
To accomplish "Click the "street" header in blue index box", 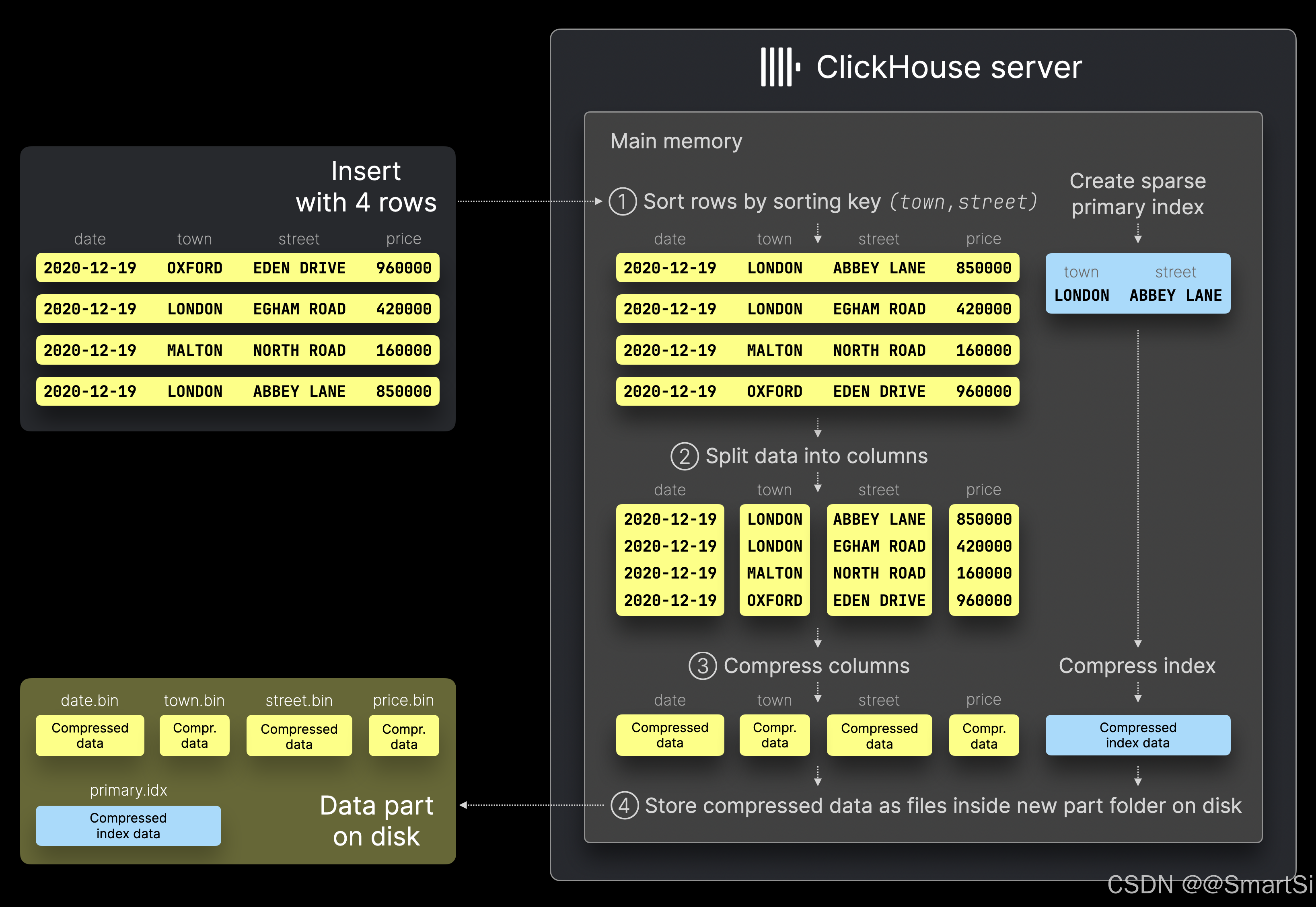I will [1176, 272].
